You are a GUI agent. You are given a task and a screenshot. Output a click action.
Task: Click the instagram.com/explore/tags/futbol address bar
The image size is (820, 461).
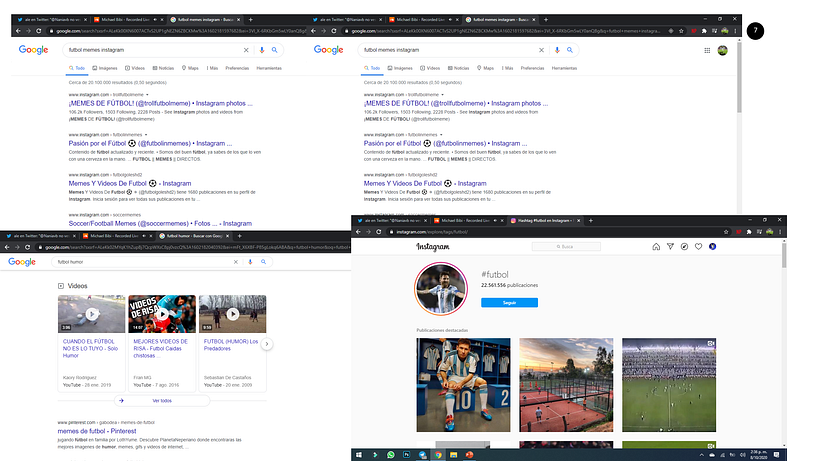pos(553,232)
